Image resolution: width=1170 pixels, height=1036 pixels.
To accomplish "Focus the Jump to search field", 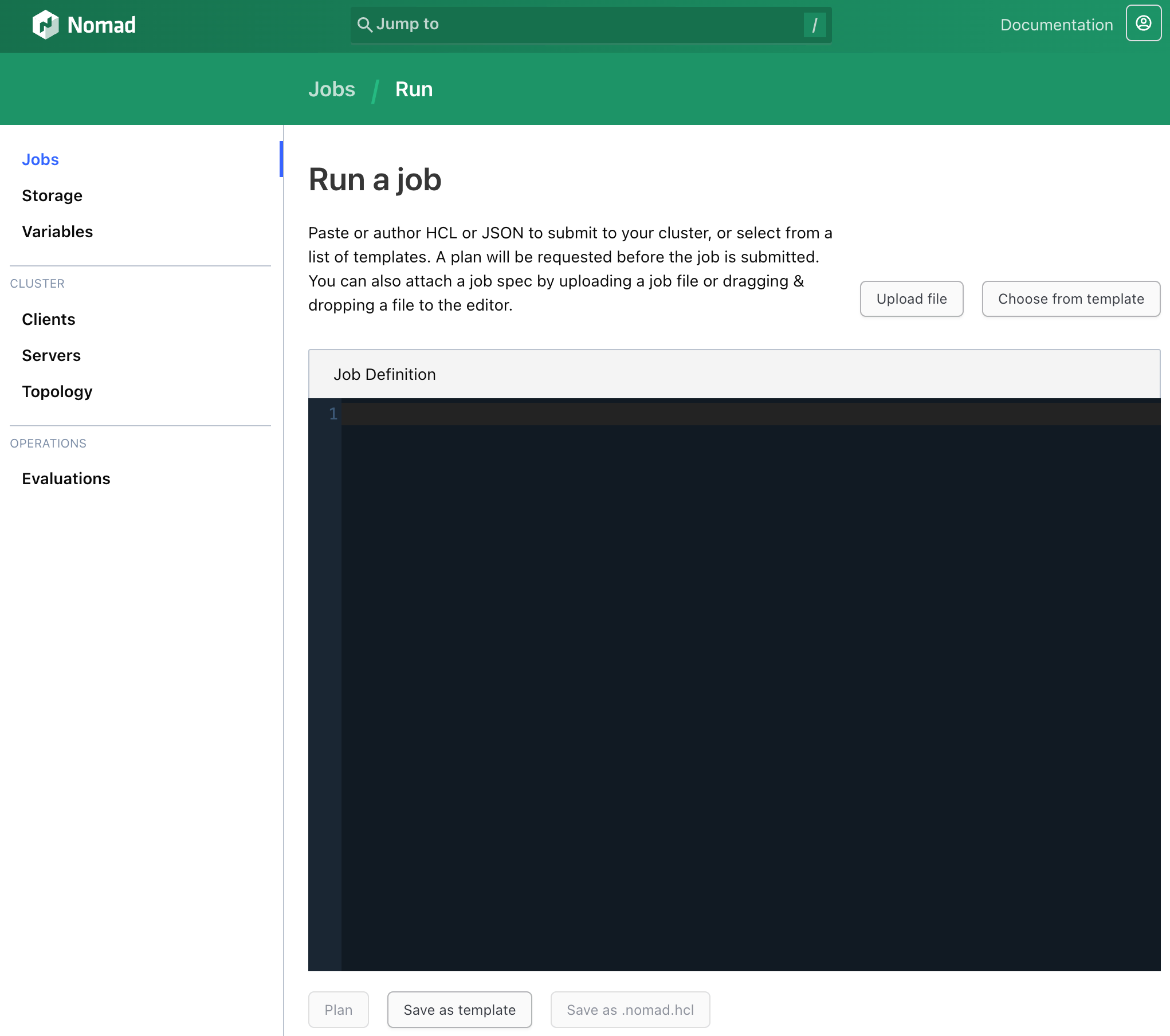I will tap(591, 25).
